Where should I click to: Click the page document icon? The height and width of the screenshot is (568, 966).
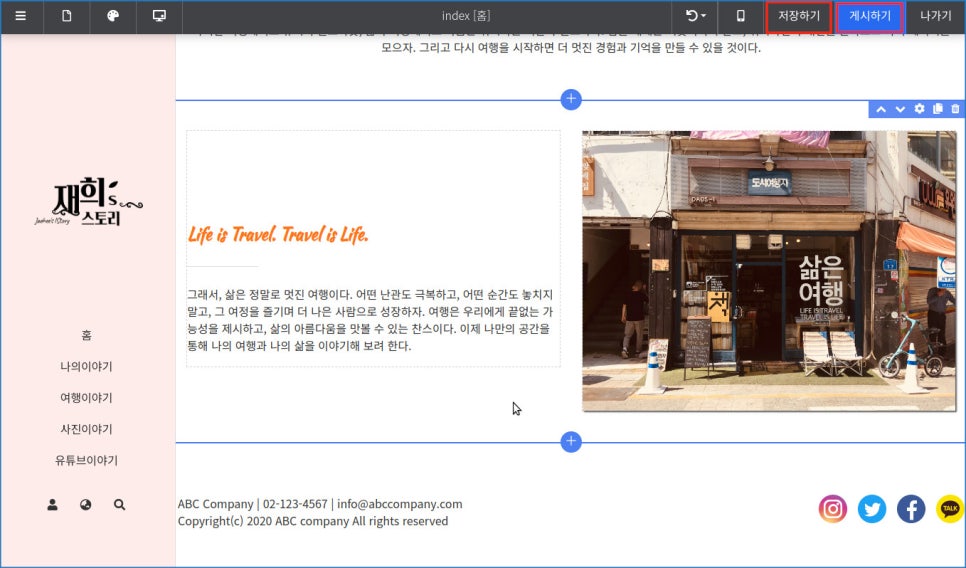(x=67, y=16)
